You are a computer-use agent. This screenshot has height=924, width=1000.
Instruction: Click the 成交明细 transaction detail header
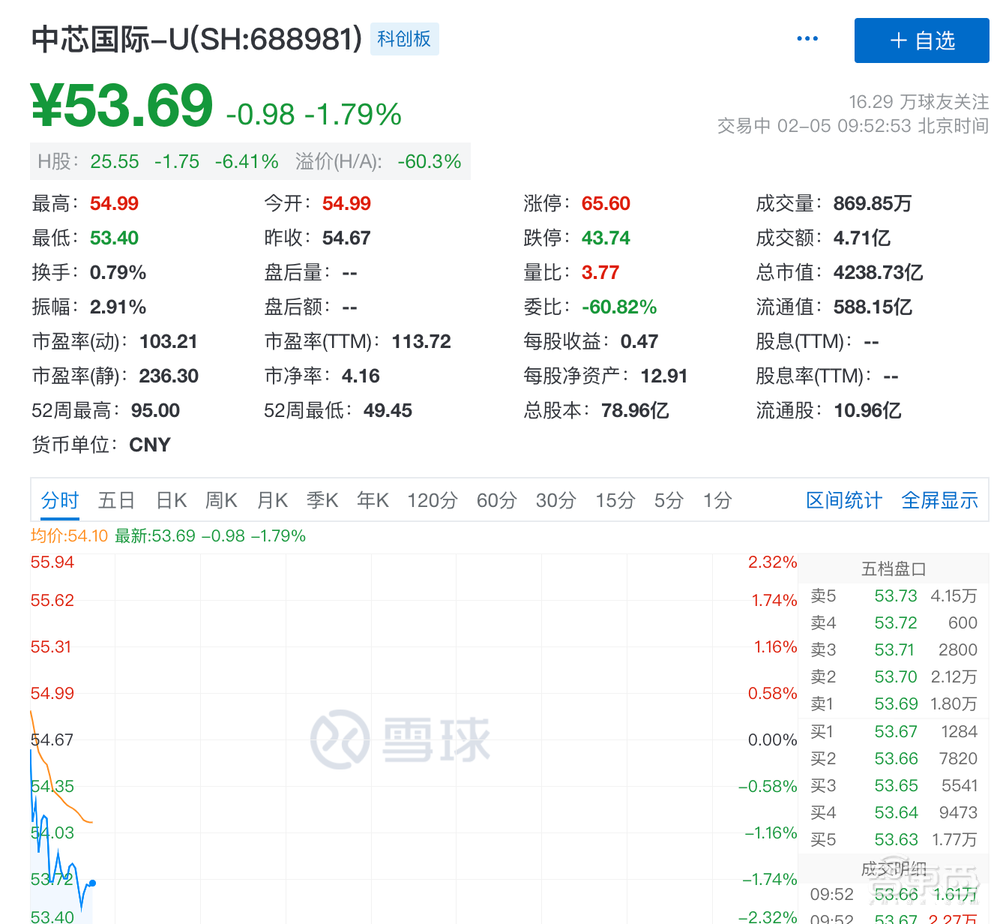tap(892, 868)
